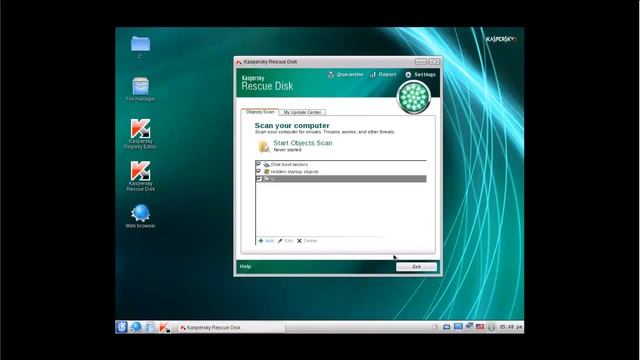Toggle the Disk boot sectors checkbox
Screen dimensions: 640x360
click(x=258, y=164)
